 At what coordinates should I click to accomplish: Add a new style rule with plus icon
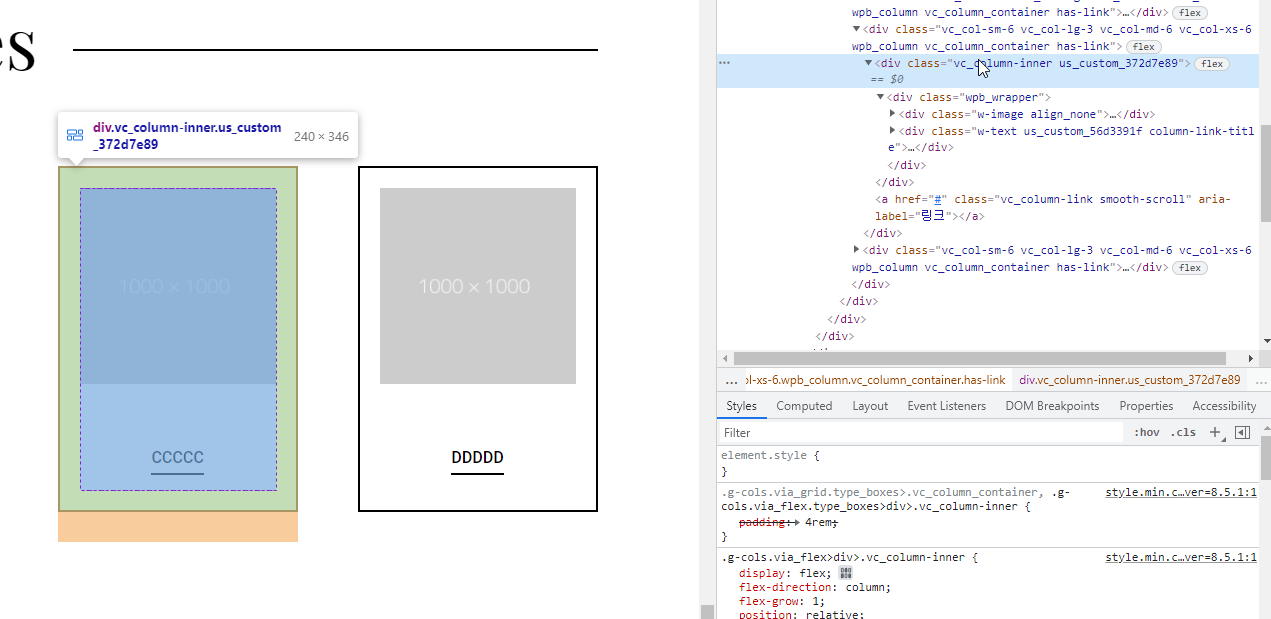click(1215, 432)
